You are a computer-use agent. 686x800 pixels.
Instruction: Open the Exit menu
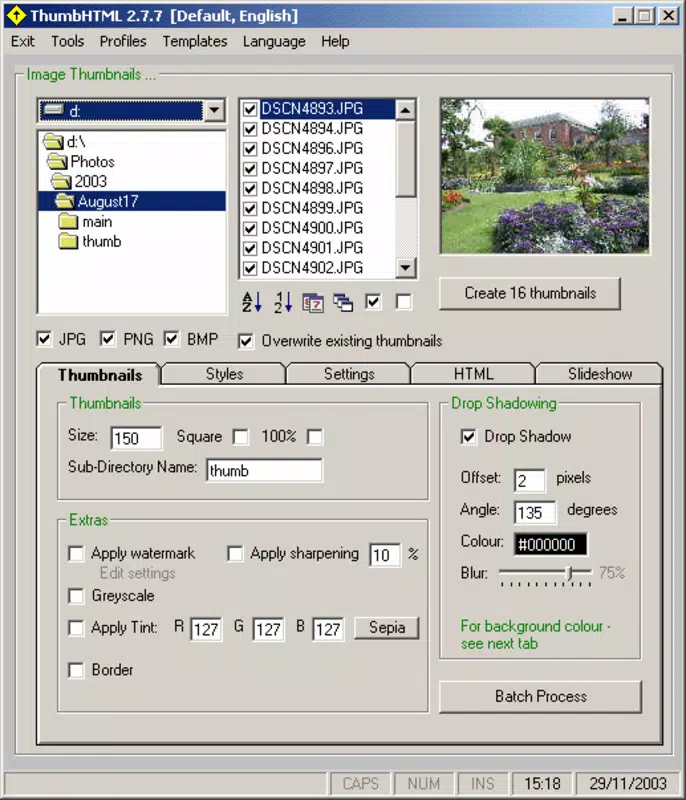point(23,41)
